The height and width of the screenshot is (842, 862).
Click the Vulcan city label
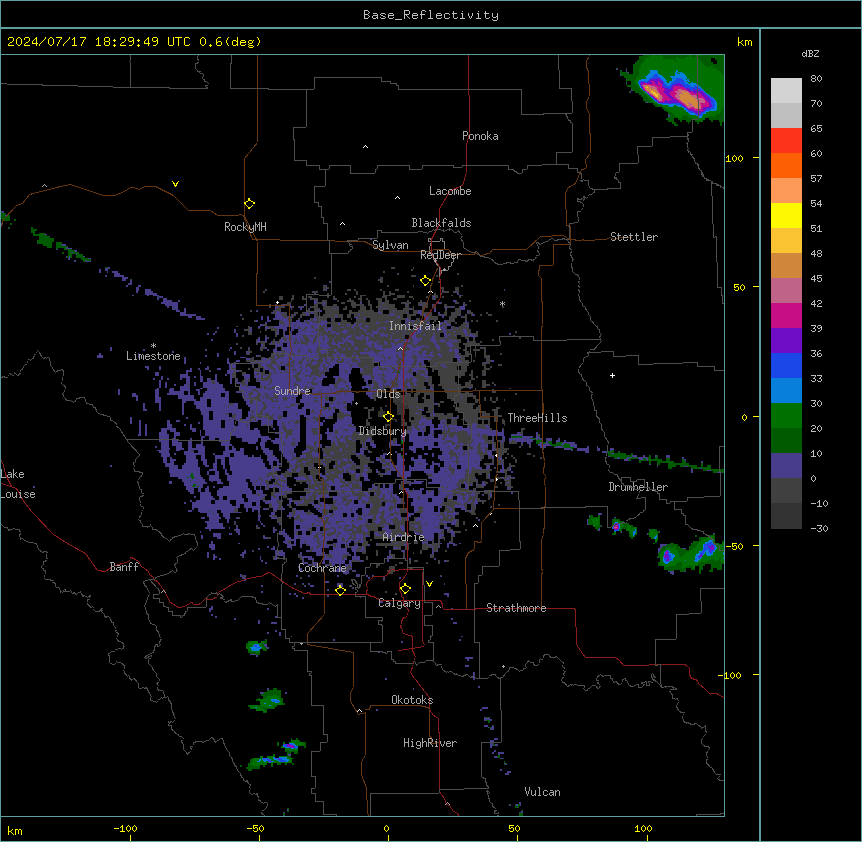pyautogui.click(x=542, y=792)
